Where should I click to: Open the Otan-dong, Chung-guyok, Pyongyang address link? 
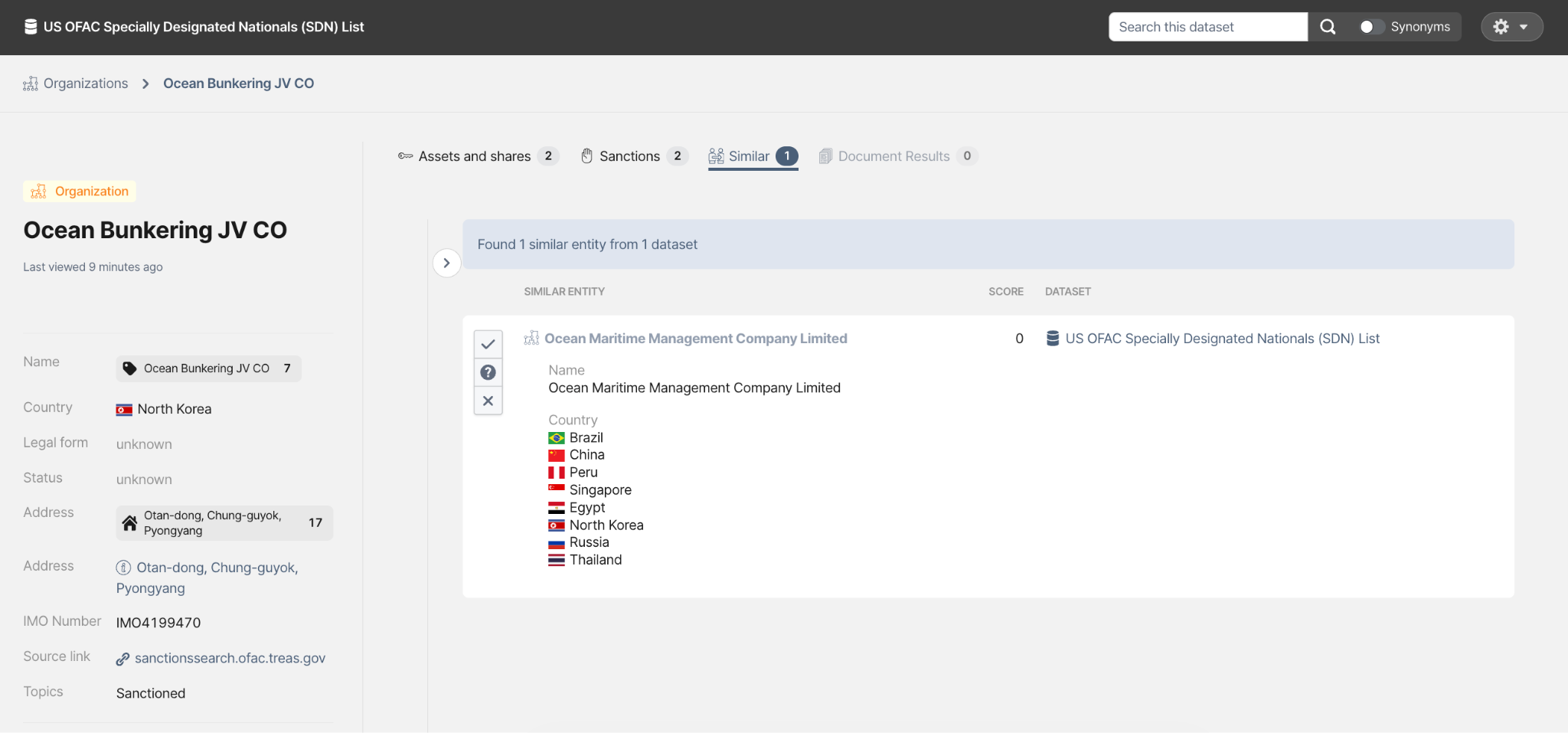click(x=207, y=578)
